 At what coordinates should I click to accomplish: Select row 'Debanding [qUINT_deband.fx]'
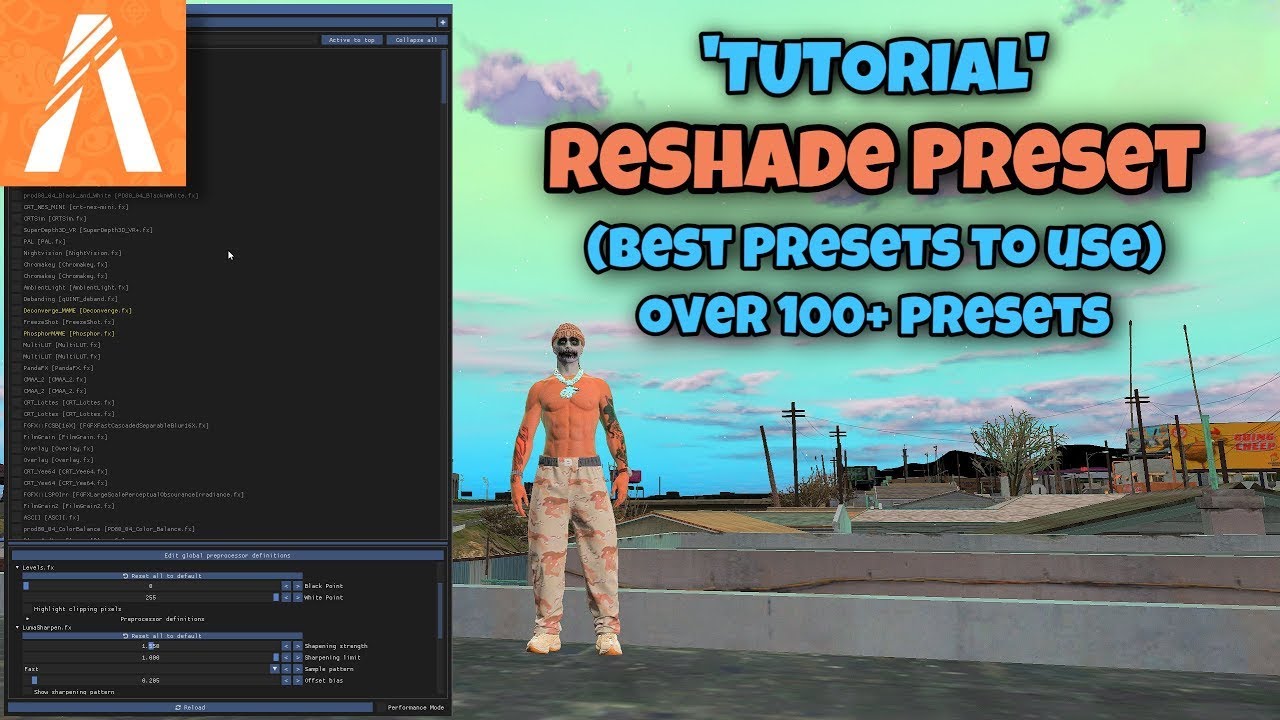pyautogui.click(x=70, y=299)
